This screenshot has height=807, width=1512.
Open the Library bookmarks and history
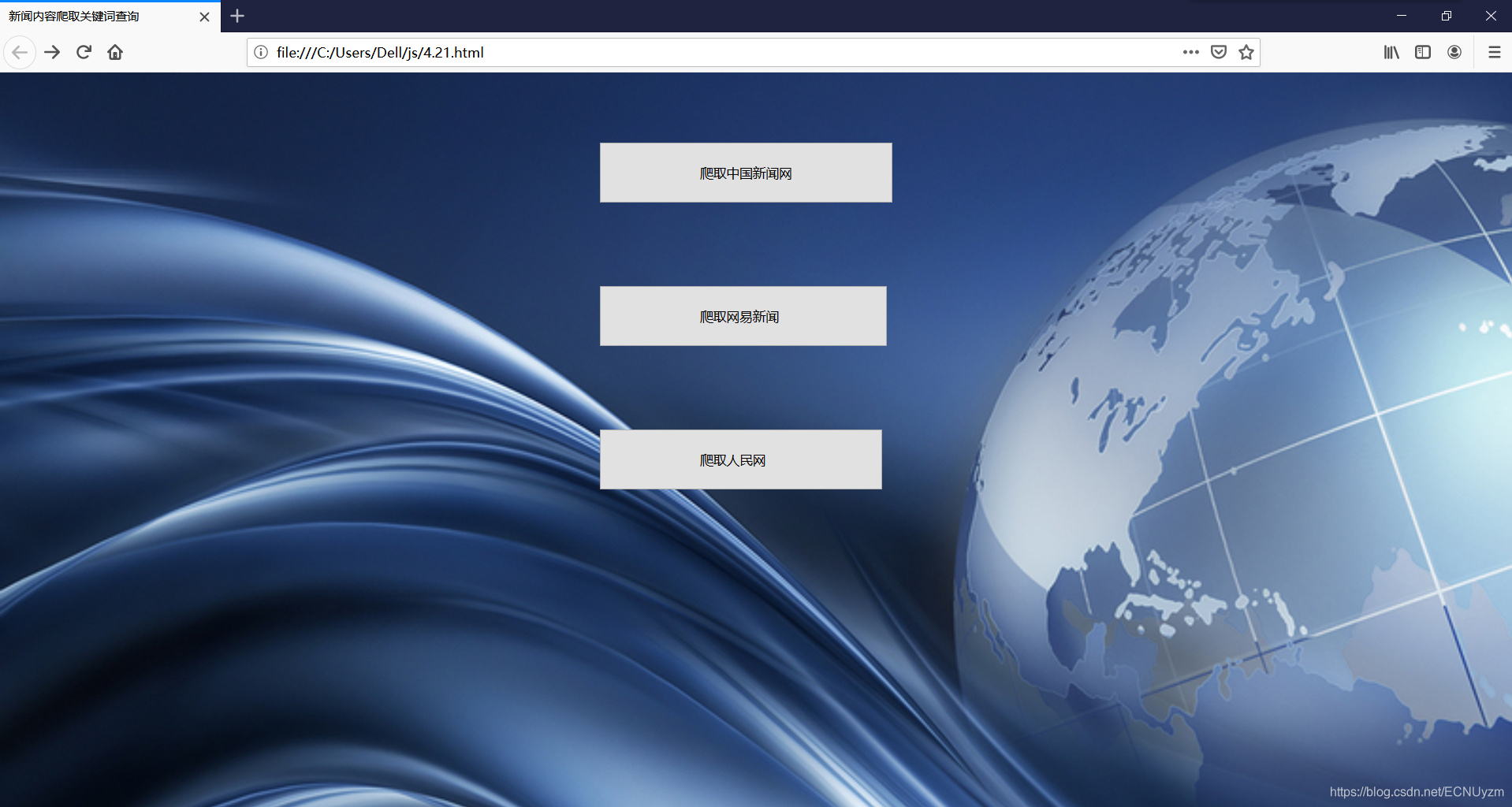[1391, 53]
